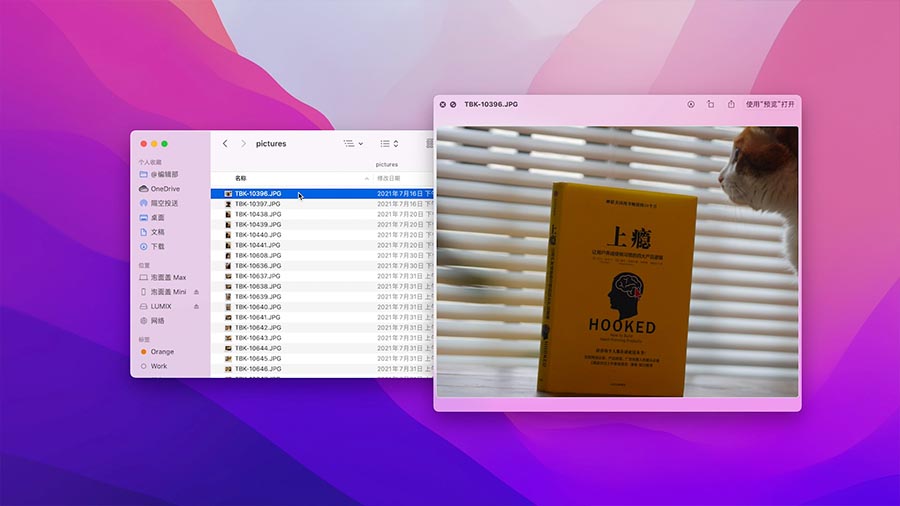Select 网络 network location in the sidebar
Screen dimensions: 900x506
[x=157, y=321]
